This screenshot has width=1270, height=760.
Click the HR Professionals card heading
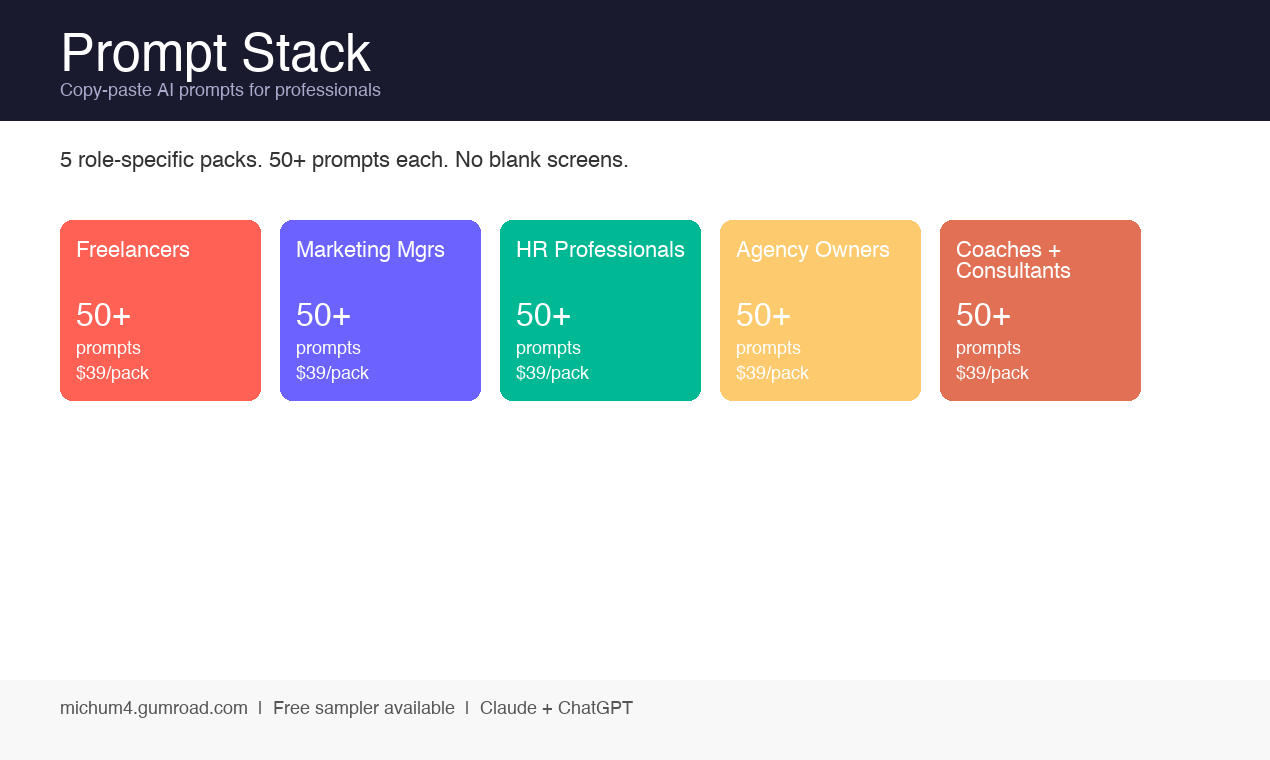pos(600,249)
